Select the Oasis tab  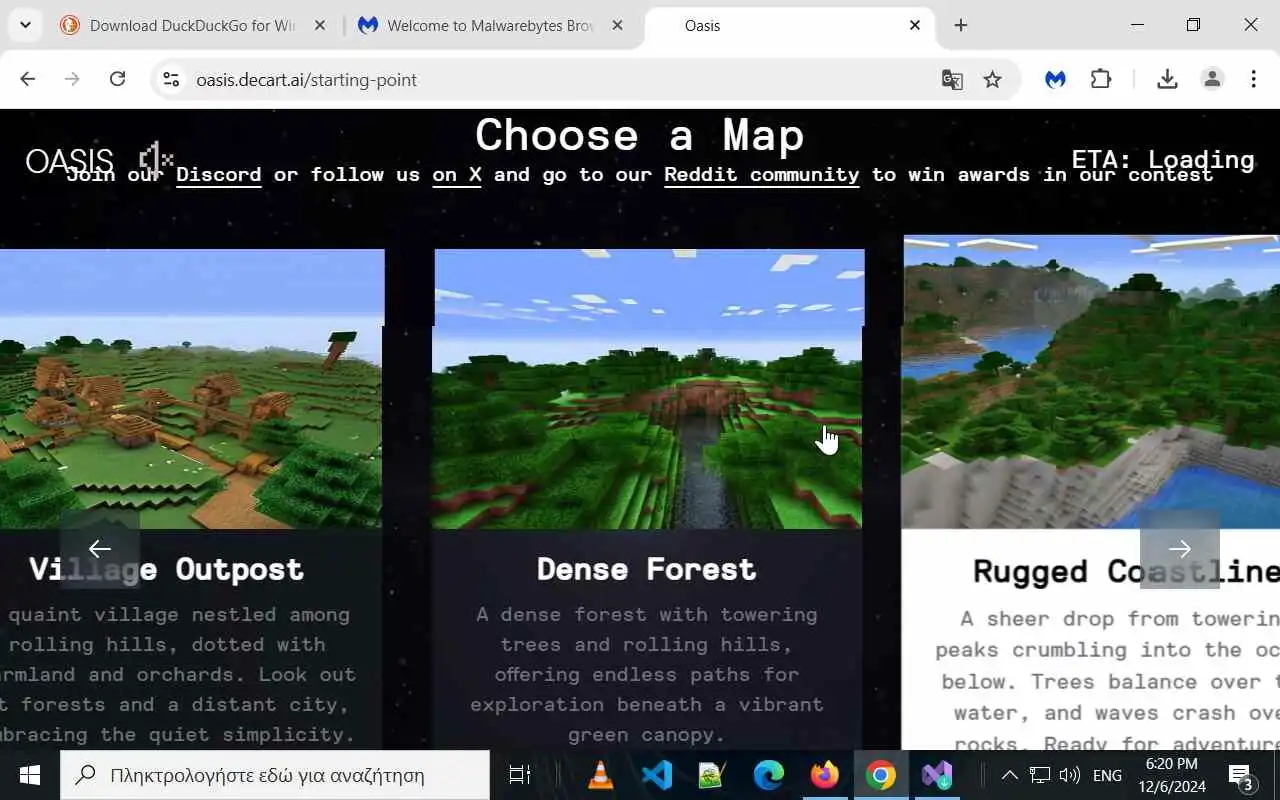coord(790,25)
